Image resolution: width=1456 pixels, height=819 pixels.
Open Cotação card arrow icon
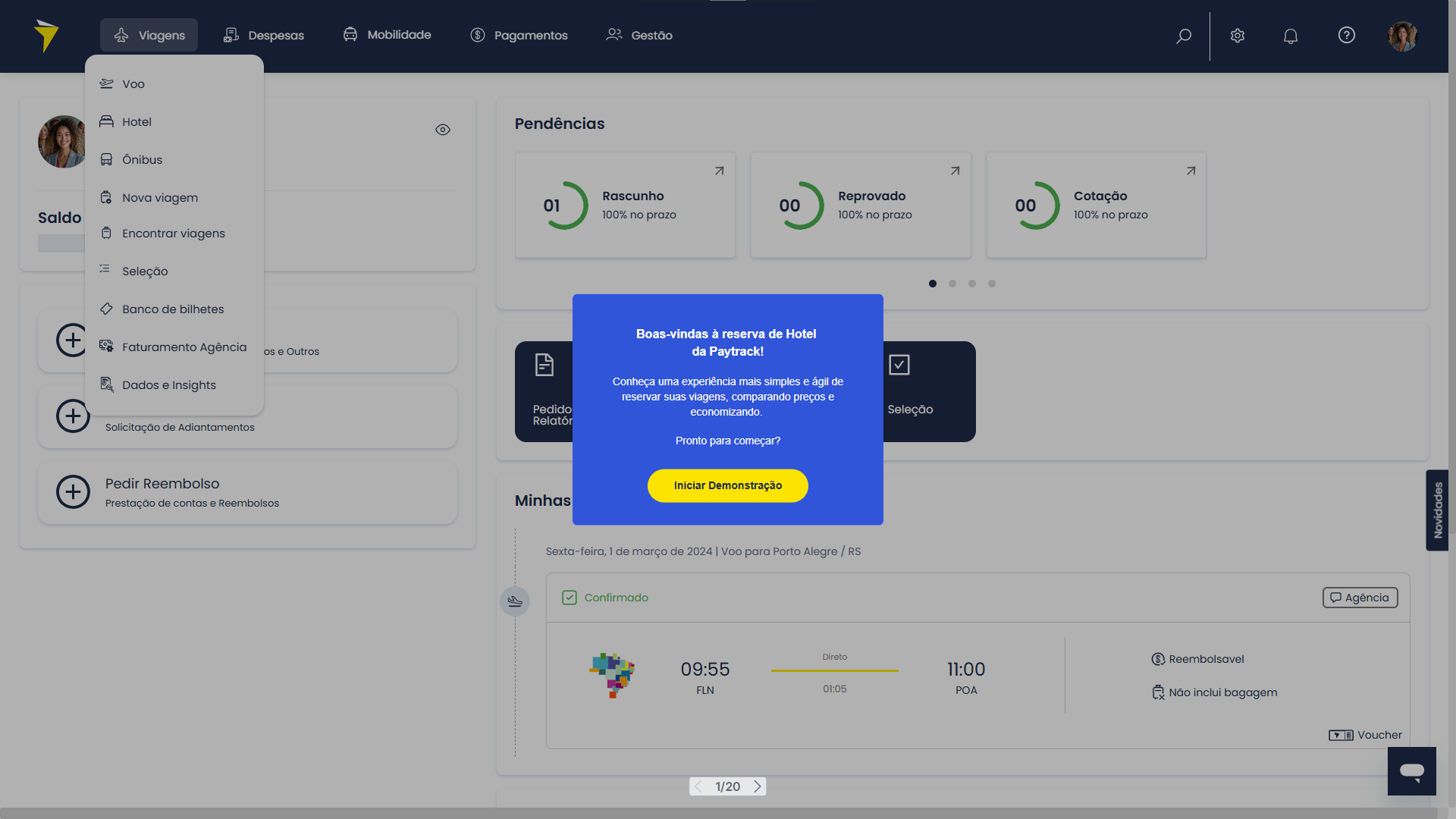[1191, 171]
